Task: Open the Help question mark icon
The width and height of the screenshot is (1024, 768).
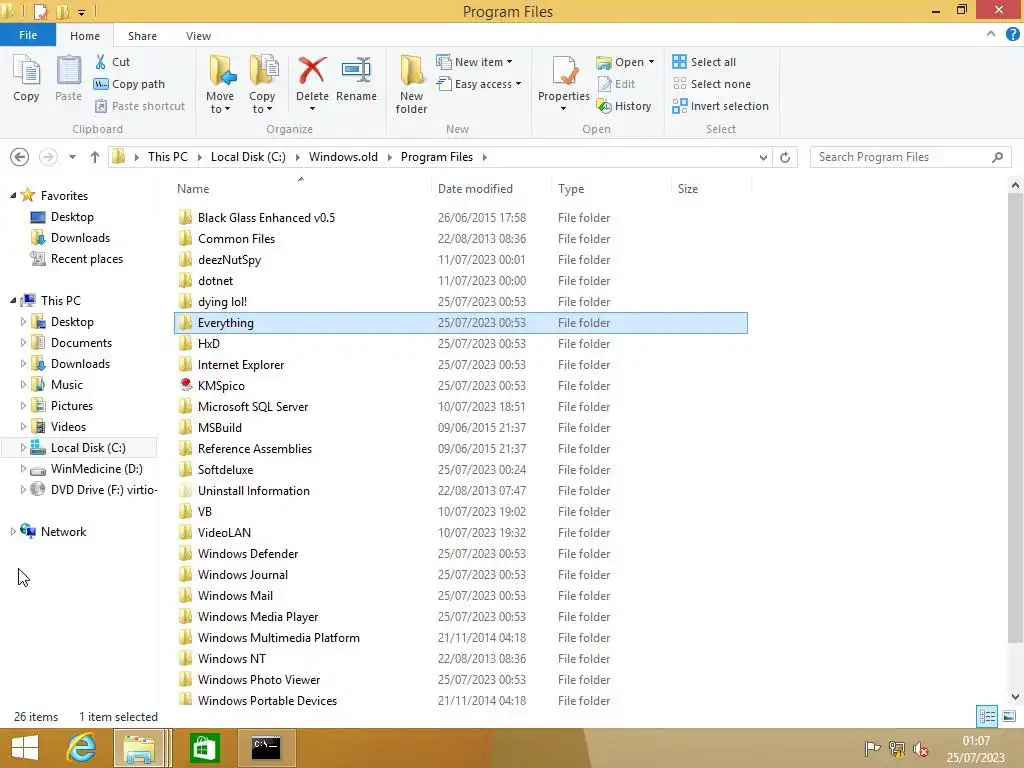Action: tap(1012, 35)
